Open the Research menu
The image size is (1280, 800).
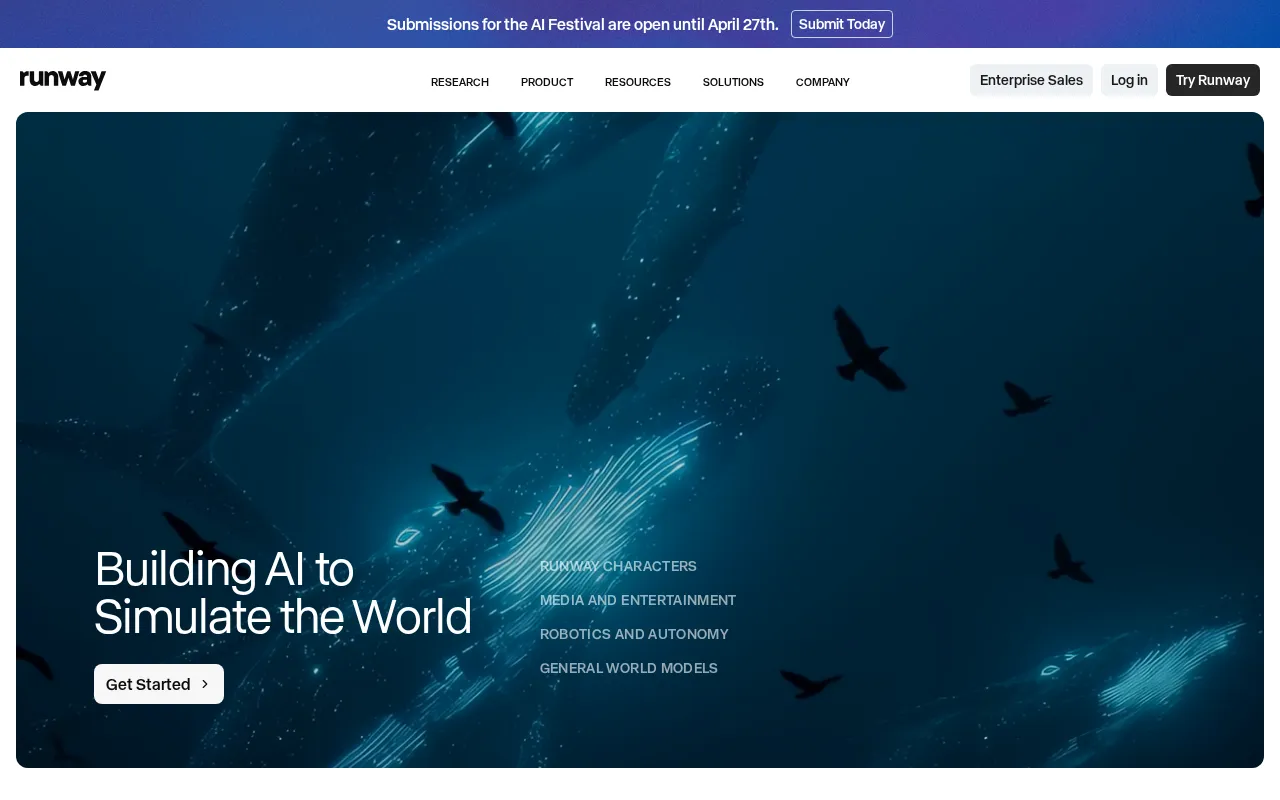click(460, 82)
